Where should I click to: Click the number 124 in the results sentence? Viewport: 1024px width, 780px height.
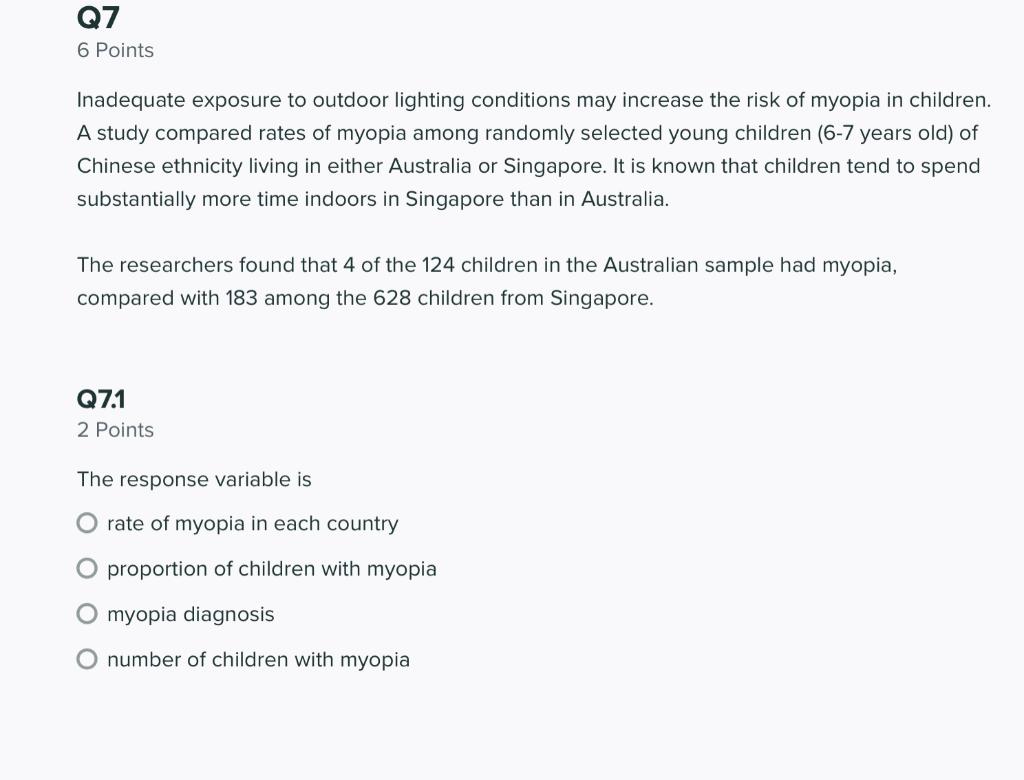(438, 265)
